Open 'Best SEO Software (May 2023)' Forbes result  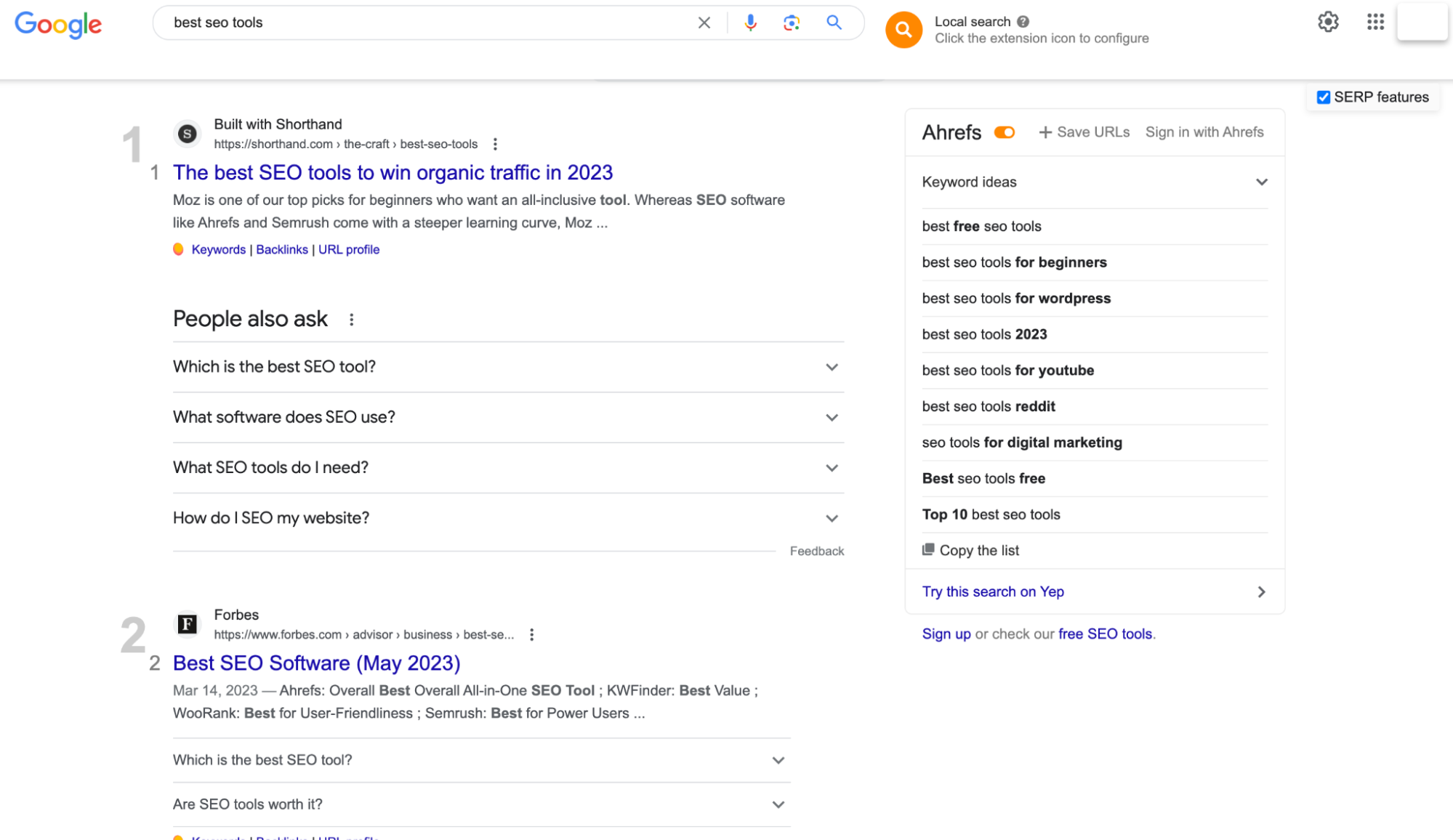(x=316, y=663)
